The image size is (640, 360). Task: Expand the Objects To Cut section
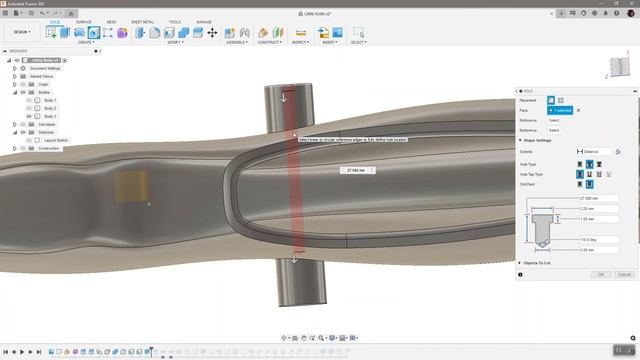[x=520, y=263]
